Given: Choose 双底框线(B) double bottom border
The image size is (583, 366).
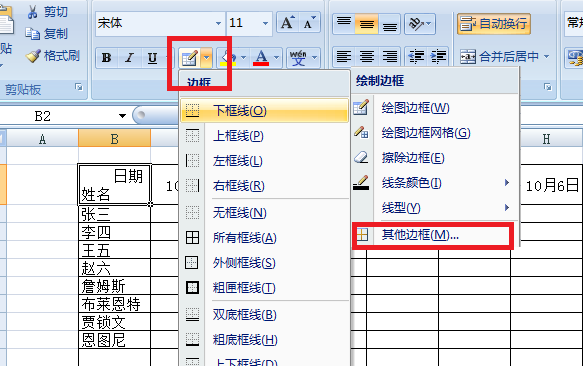Looking at the screenshot, I should point(264,315).
